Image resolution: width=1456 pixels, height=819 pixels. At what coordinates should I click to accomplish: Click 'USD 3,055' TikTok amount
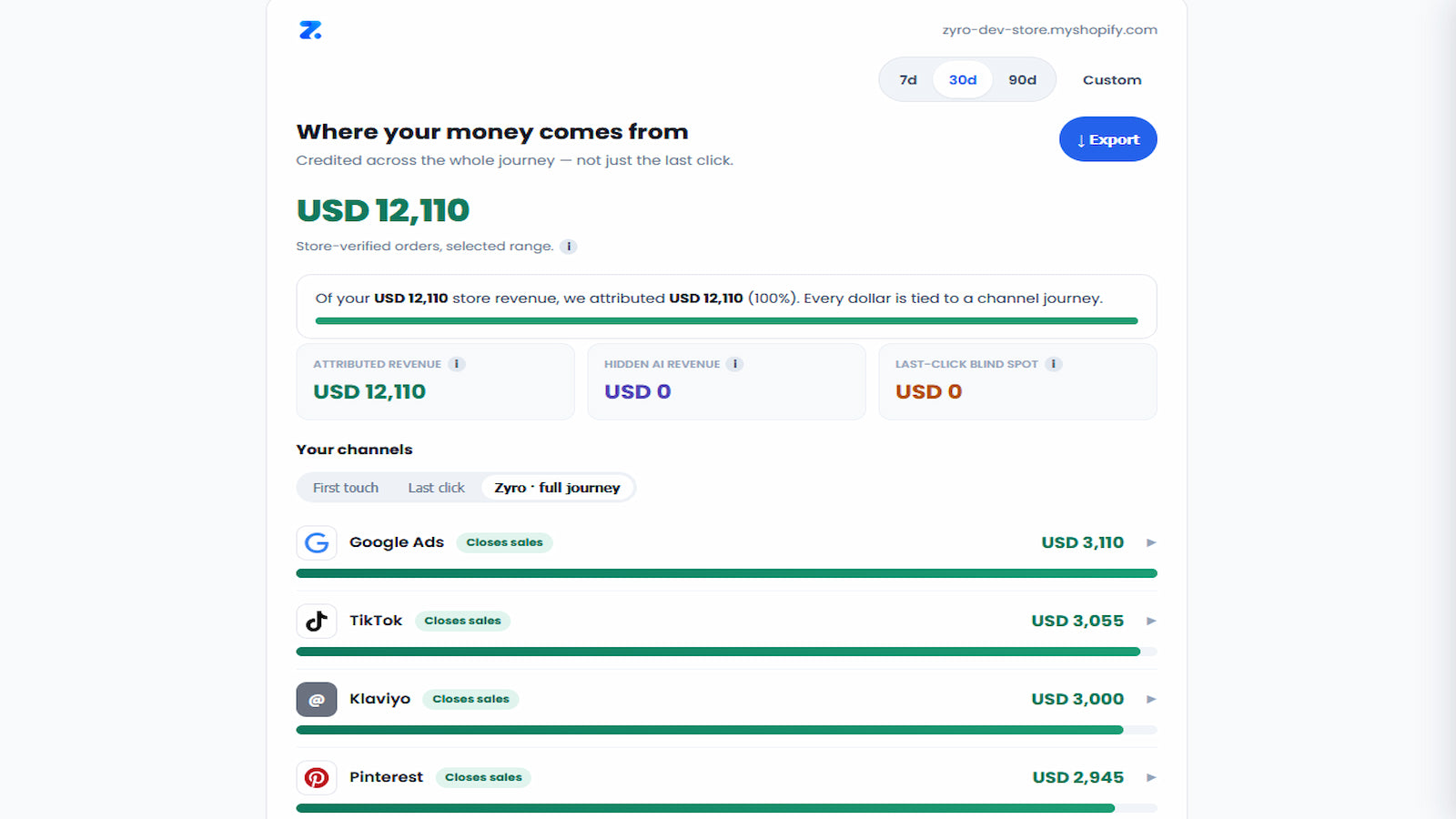coord(1077,621)
